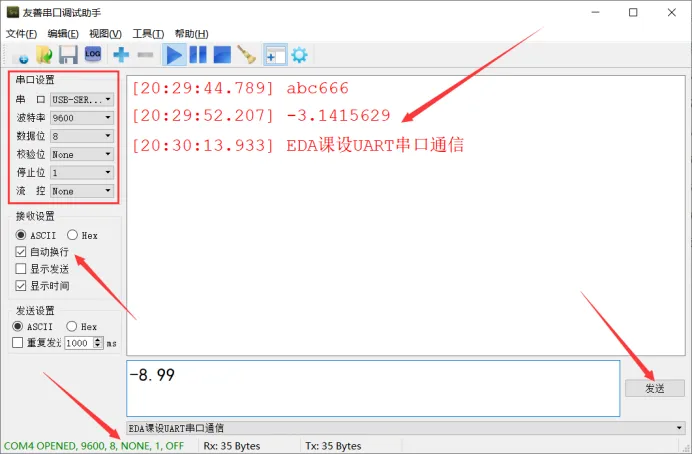The image size is (692, 454).
Task: Expand the 校验位 None dropdown
Action: coord(82,154)
